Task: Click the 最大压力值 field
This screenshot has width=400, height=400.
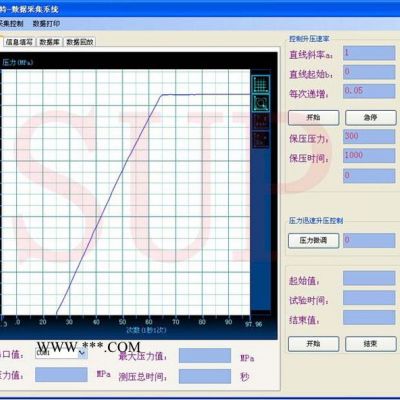Action: pyautogui.click(x=205, y=356)
